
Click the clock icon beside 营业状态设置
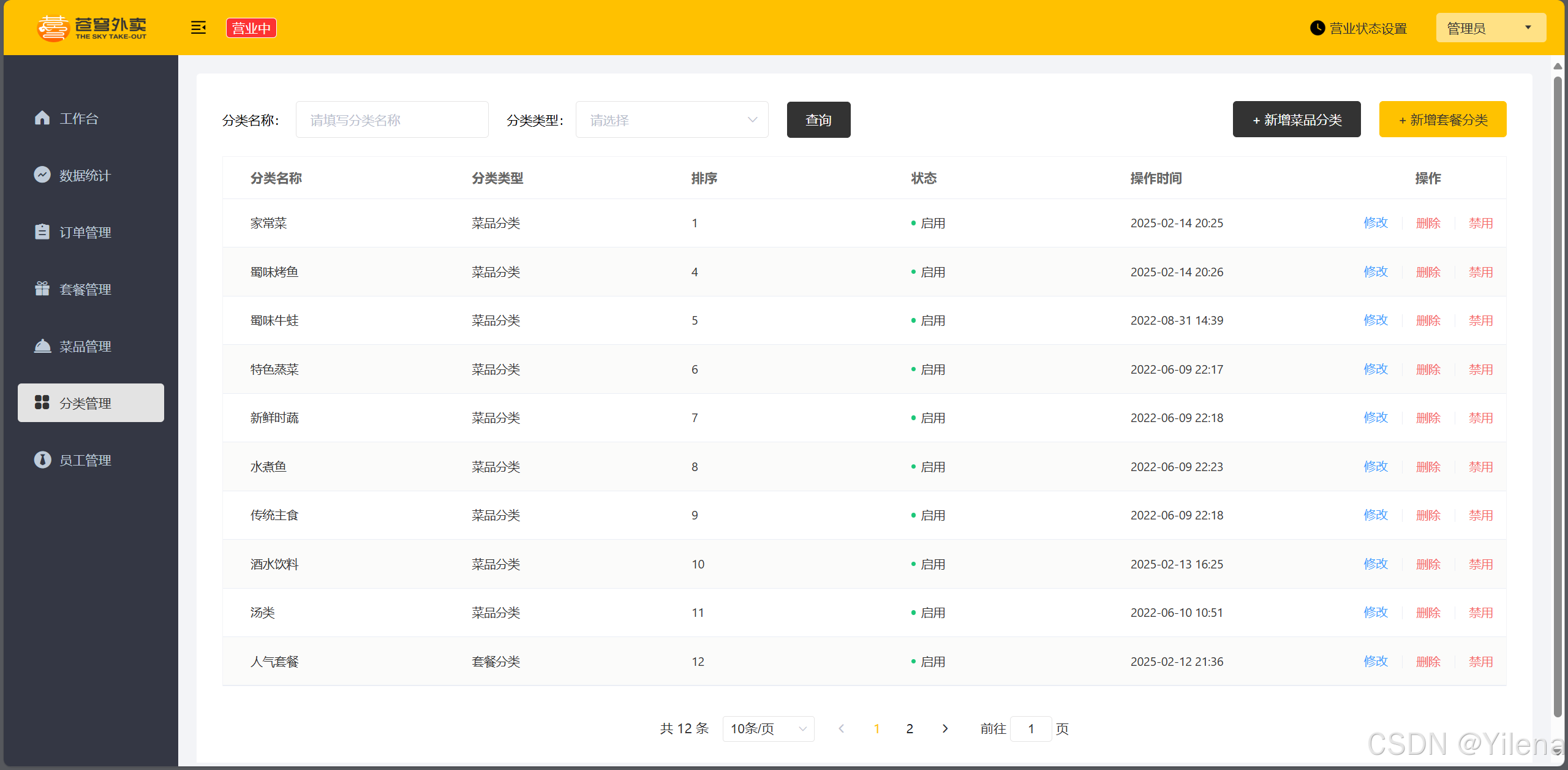(1317, 28)
